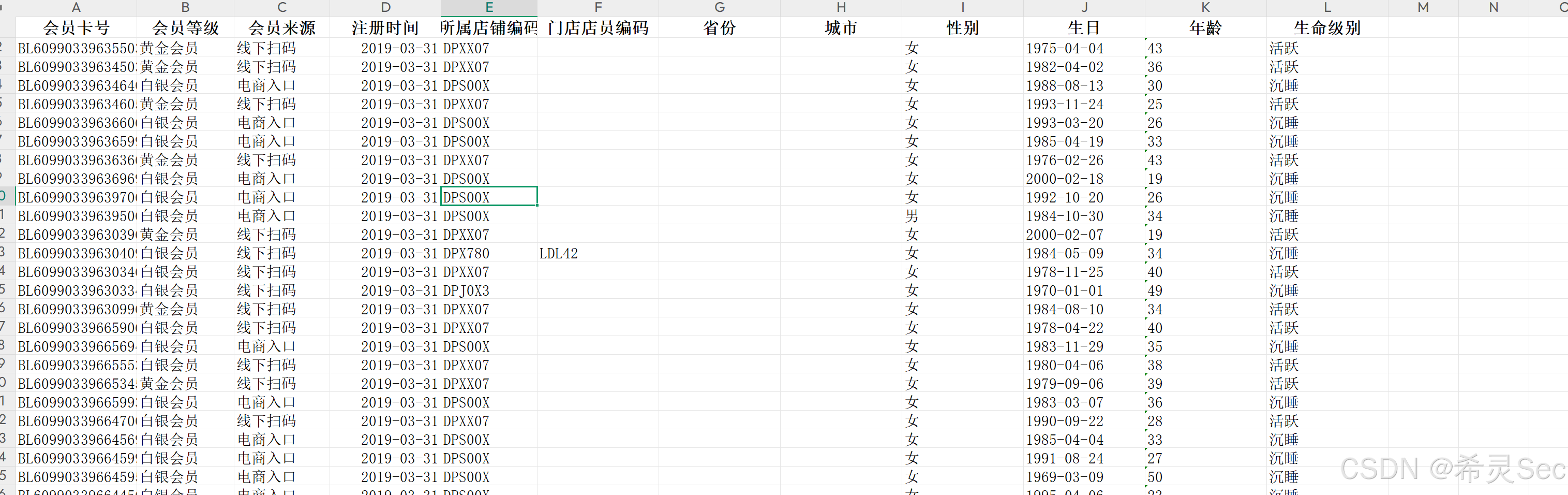Select birthday cell 1970-01-01
The height and width of the screenshot is (495, 1568).
coord(1084,290)
